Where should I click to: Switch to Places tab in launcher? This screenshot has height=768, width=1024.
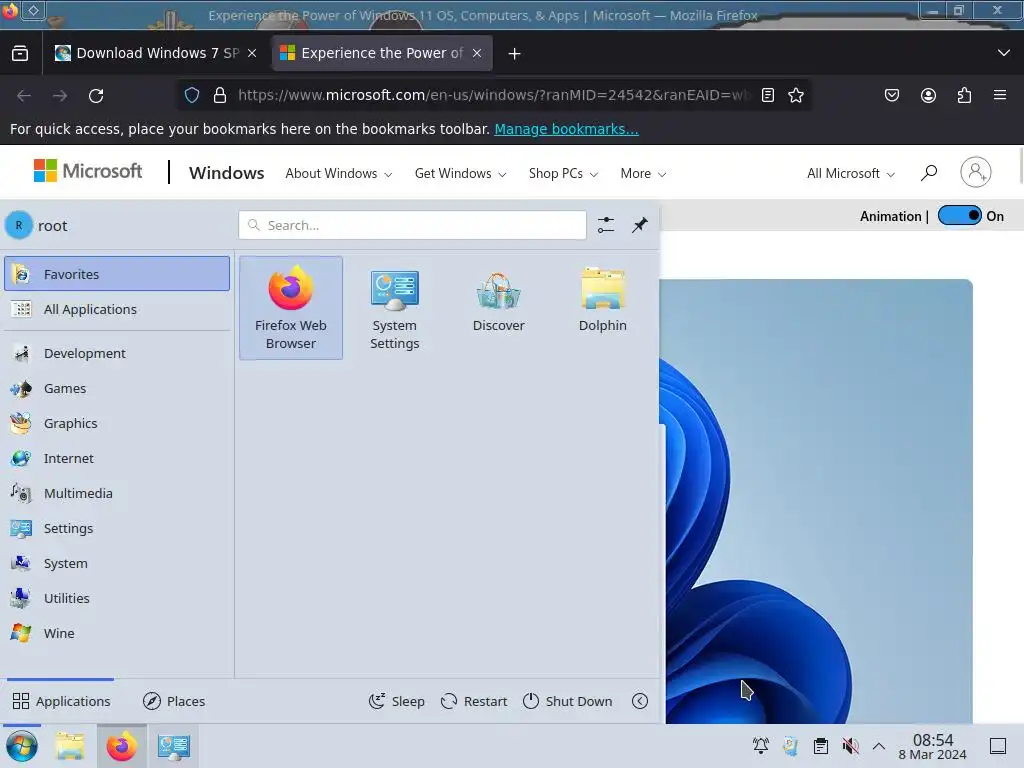[x=174, y=701]
